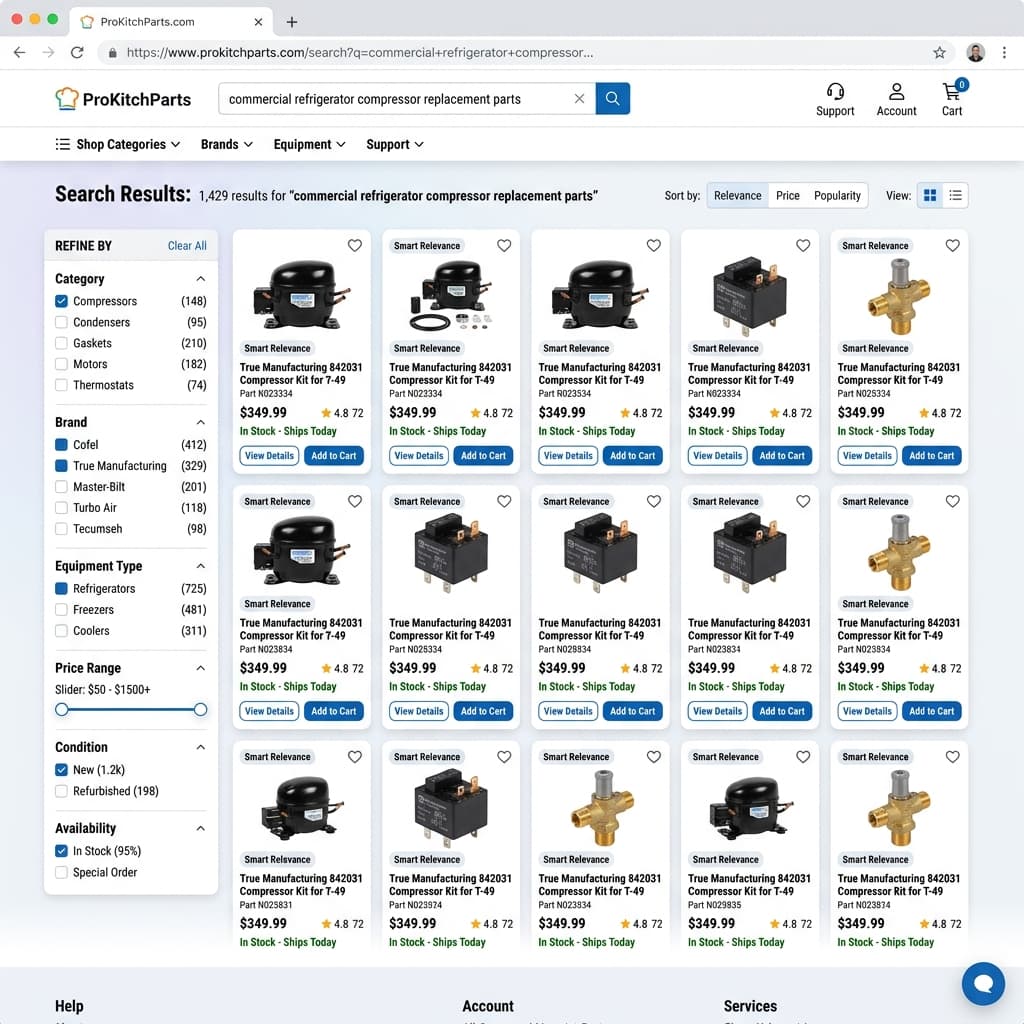1024x1024 pixels.
Task: Open the Brands dropdown menu
Action: [227, 144]
